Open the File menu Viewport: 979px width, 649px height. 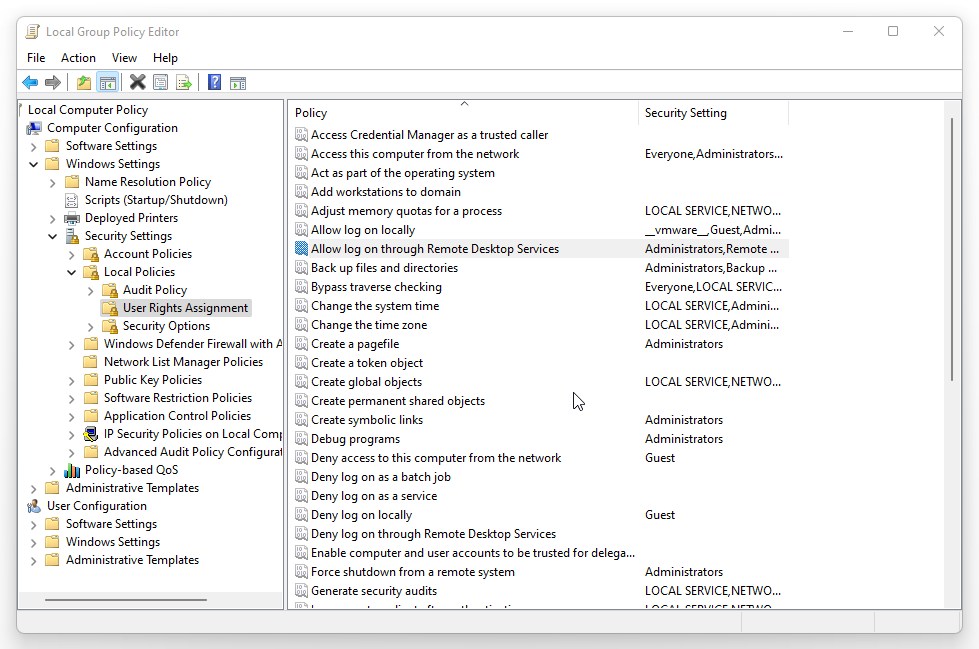click(x=36, y=58)
